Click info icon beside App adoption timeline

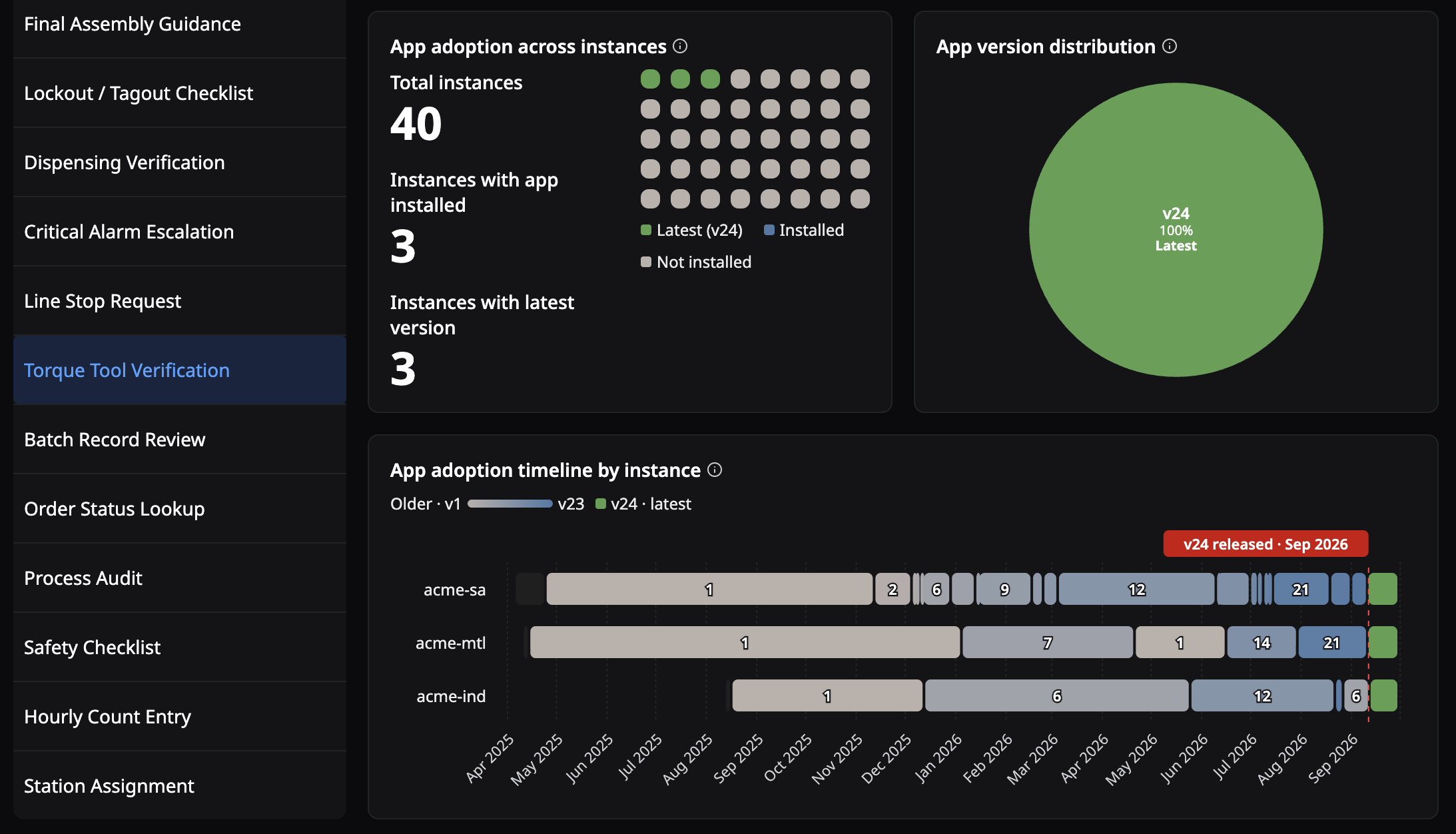[715, 470]
